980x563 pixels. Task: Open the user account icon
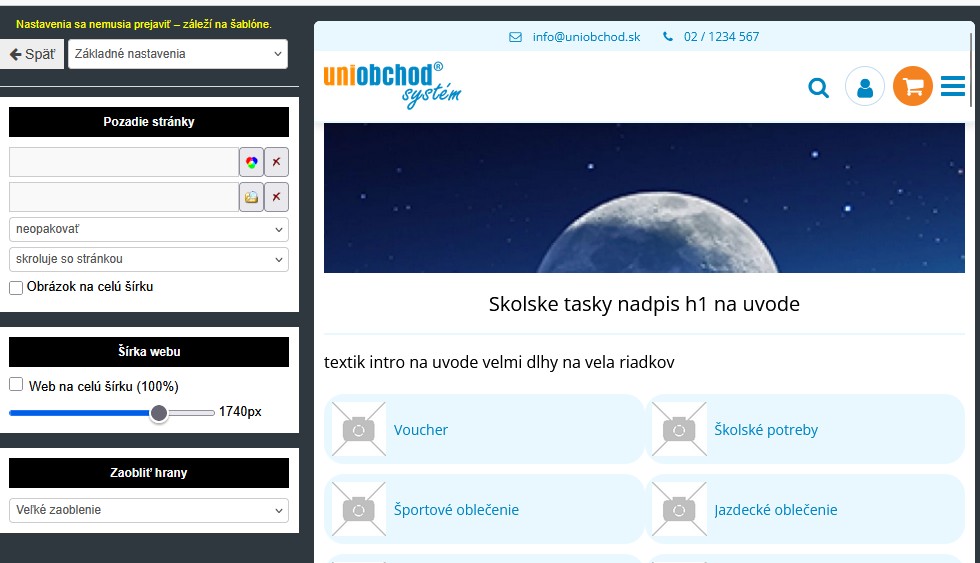click(x=865, y=87)
